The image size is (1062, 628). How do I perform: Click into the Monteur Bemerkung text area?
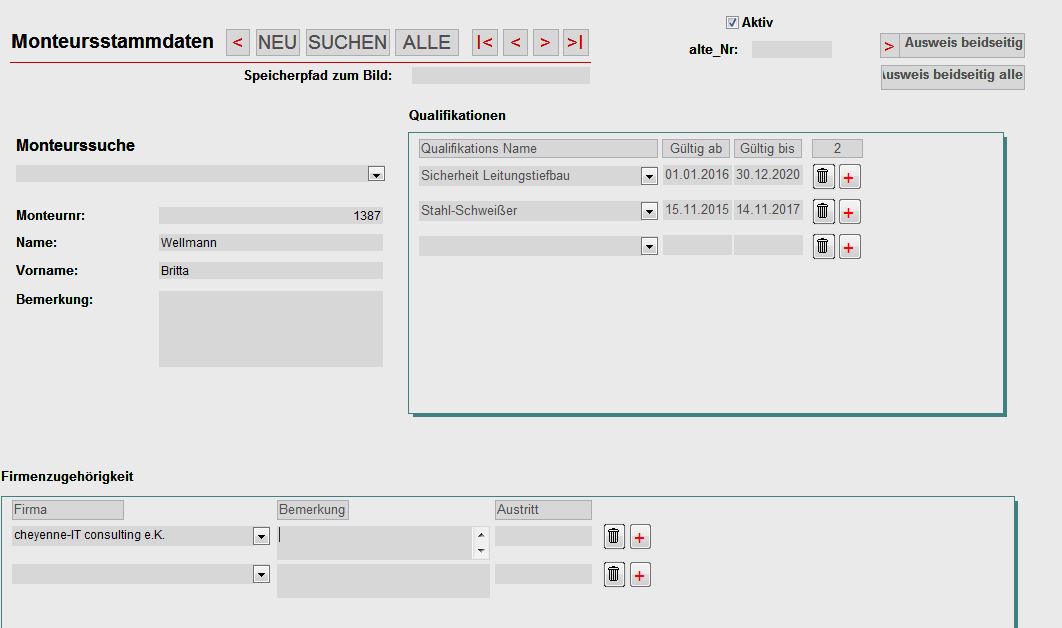pyautogui.click(x=270, y=328)
